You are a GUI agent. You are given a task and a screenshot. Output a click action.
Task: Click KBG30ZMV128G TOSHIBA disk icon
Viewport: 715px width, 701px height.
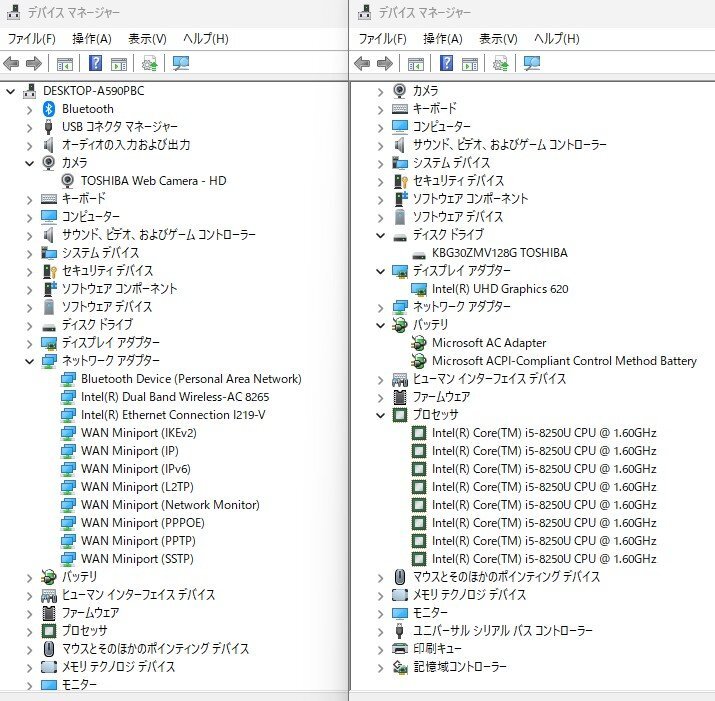419,254
